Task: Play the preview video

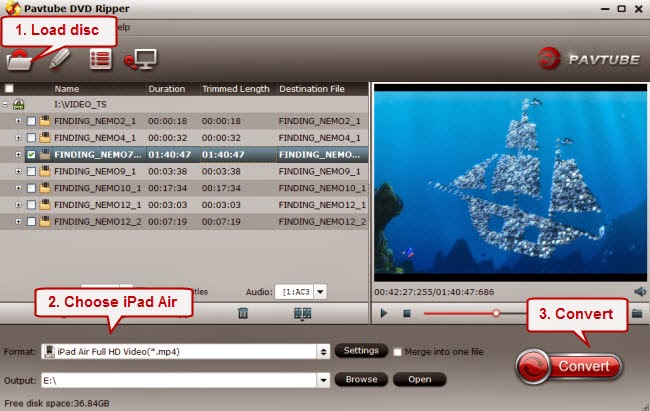Action: coord(384,313)
